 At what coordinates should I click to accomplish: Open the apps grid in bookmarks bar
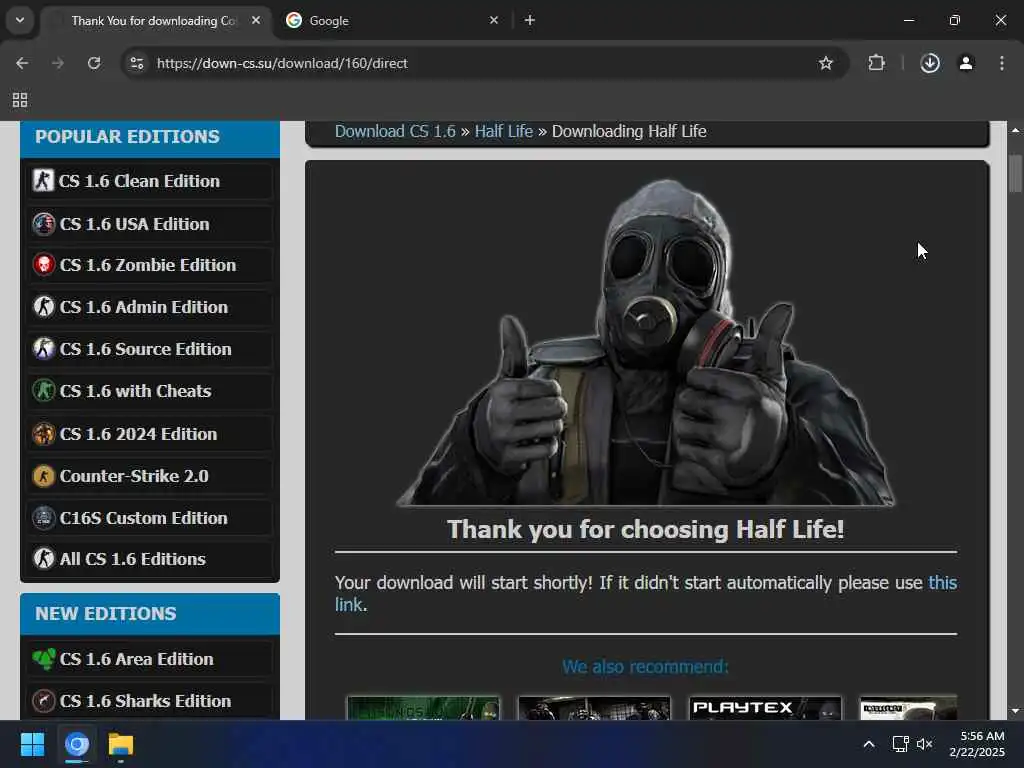point(20,100)
